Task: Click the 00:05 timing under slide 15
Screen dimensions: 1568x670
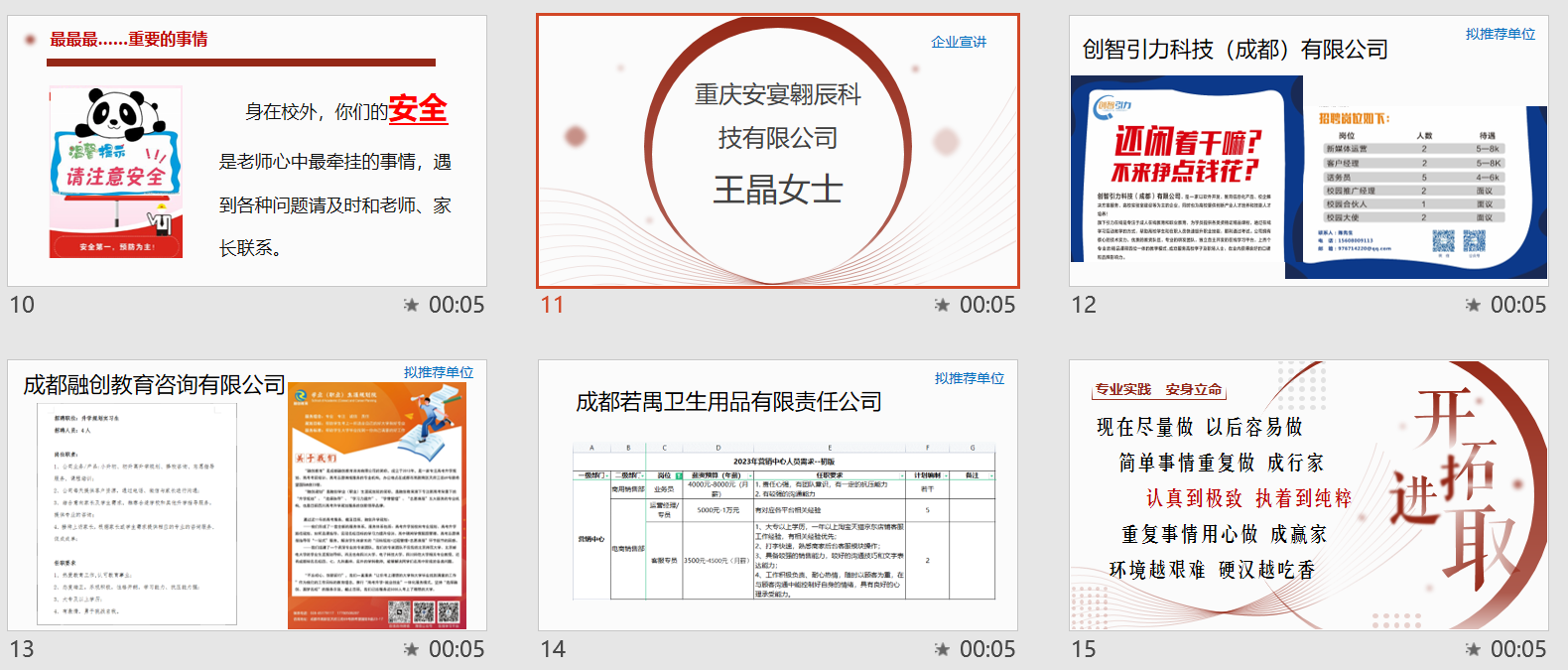Action: [1518, 649]
